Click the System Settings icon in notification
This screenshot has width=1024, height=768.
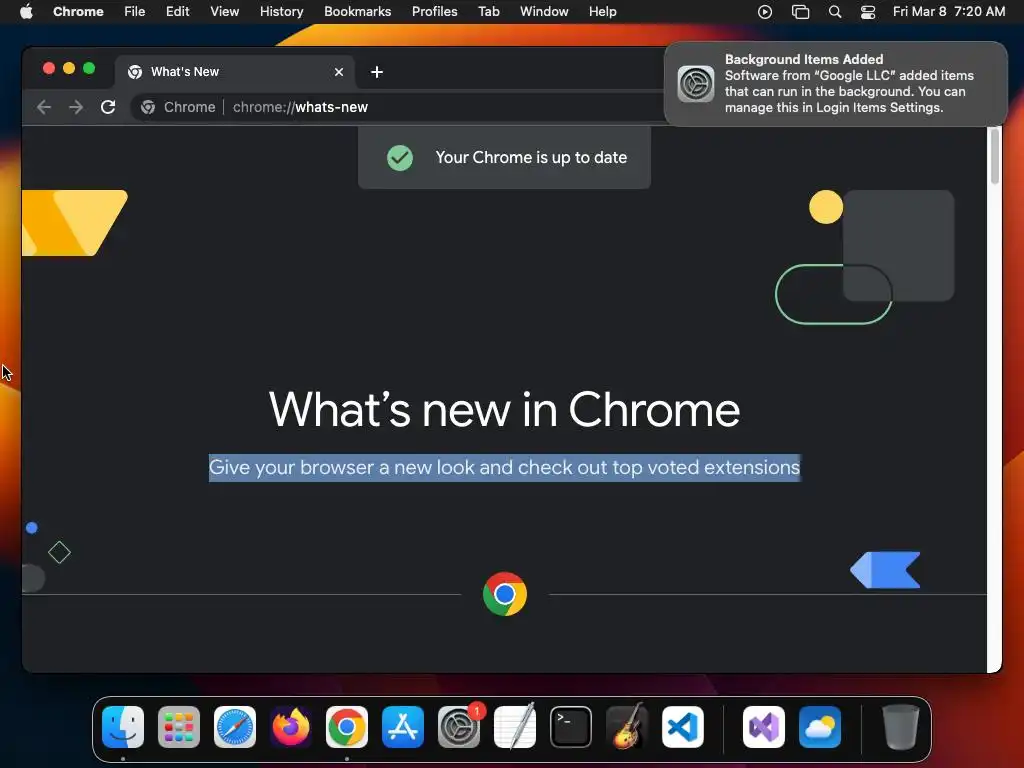[696, 84]
